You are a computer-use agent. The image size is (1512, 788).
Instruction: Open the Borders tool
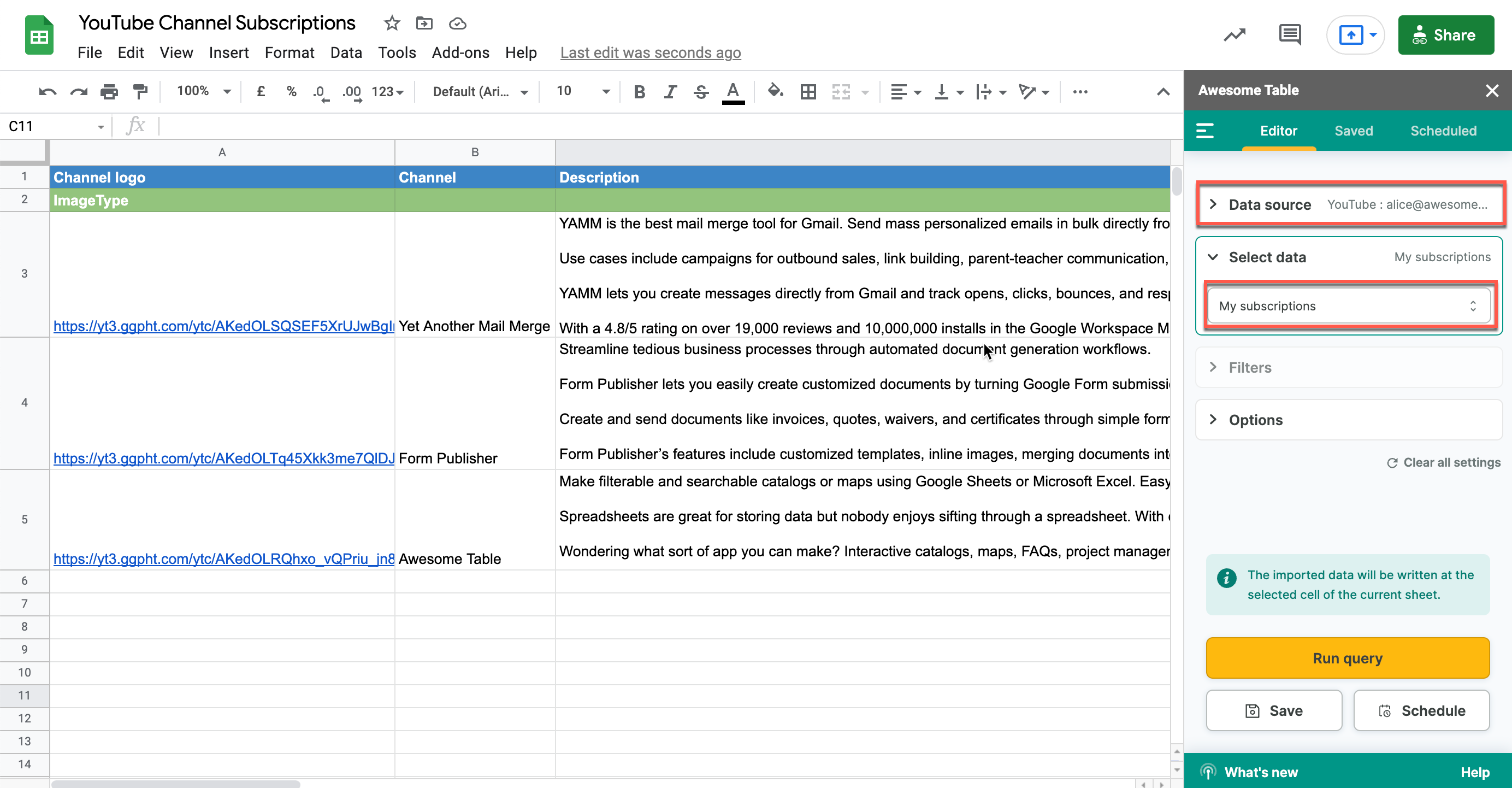808,92
